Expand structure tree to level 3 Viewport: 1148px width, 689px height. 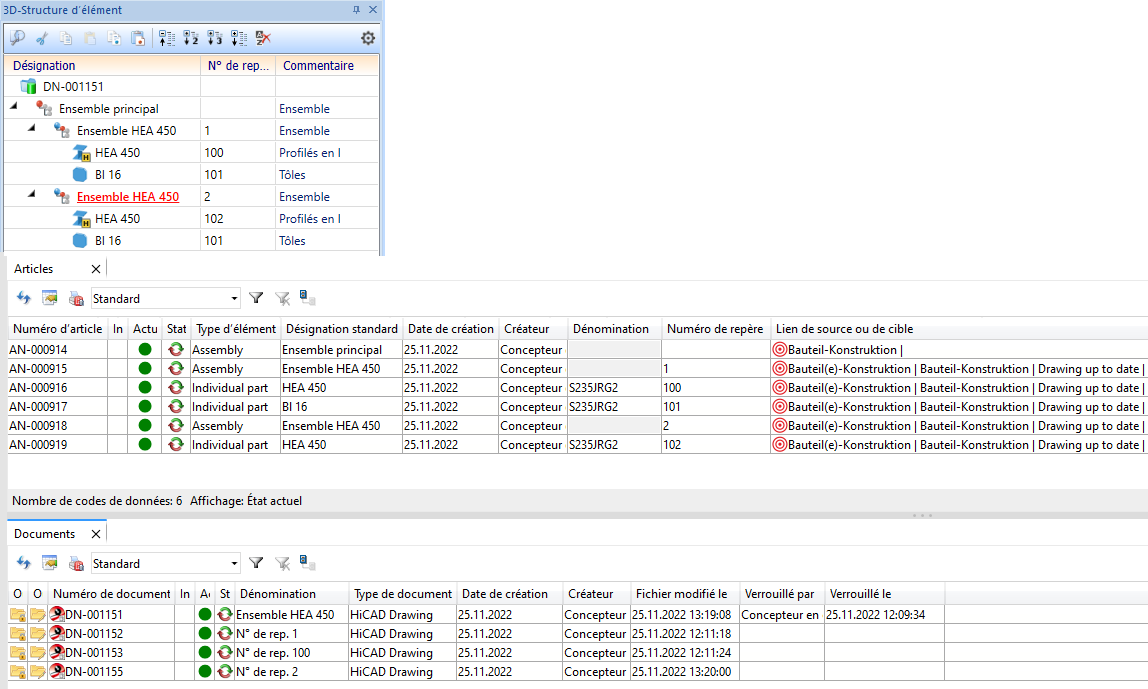click(x=214, y=38)
